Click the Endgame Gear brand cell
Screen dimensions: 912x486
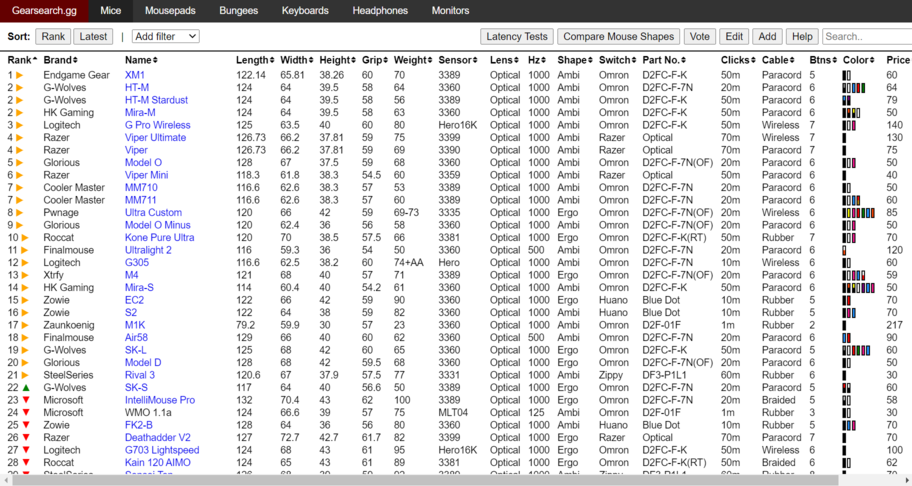coord(76,75)
